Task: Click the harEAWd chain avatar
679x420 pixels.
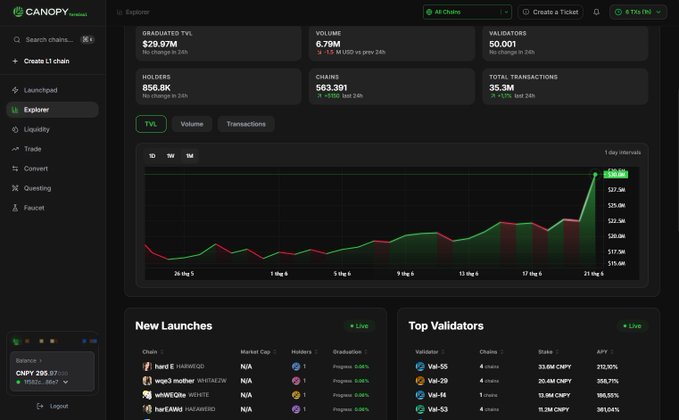Action: pos(147,409)
